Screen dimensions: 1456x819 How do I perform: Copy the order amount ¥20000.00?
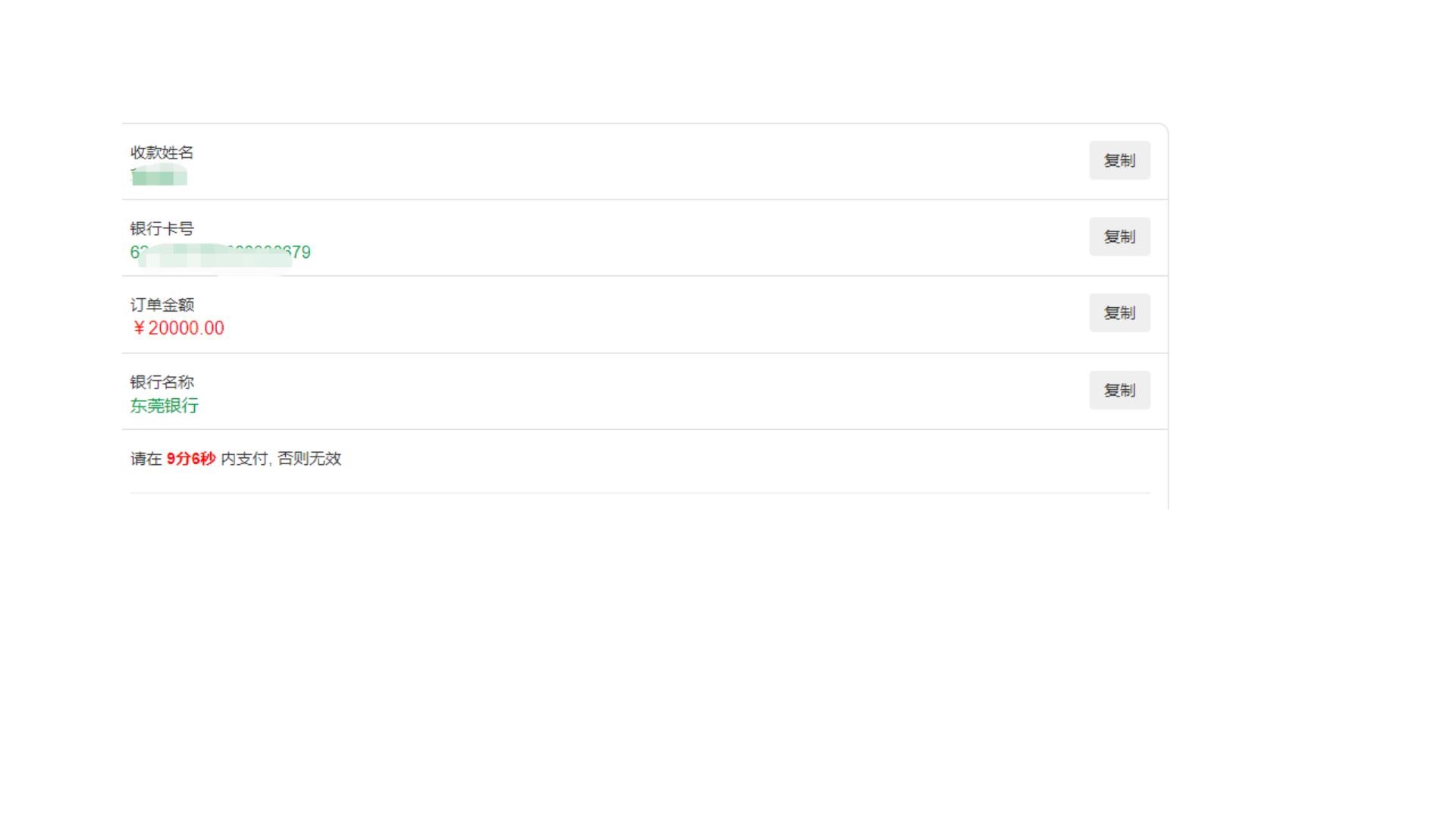point(1119,313)
